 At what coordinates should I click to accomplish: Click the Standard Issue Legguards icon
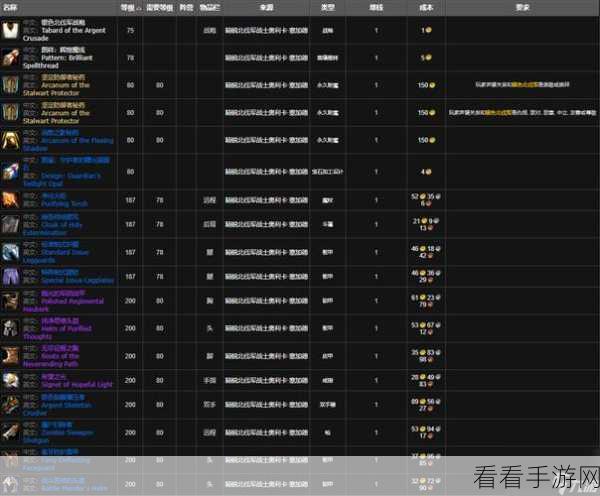tap(10, 252)
